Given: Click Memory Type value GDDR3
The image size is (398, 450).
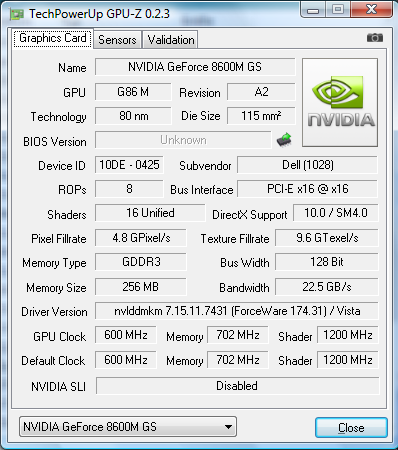Looking at the screenshot, I should 141,262.
